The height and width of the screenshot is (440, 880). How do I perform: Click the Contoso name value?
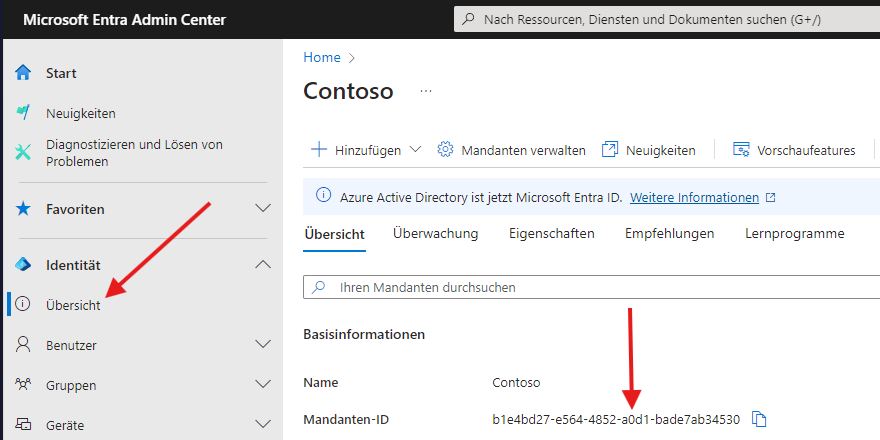pyautogui.click(x=516, y=383)
